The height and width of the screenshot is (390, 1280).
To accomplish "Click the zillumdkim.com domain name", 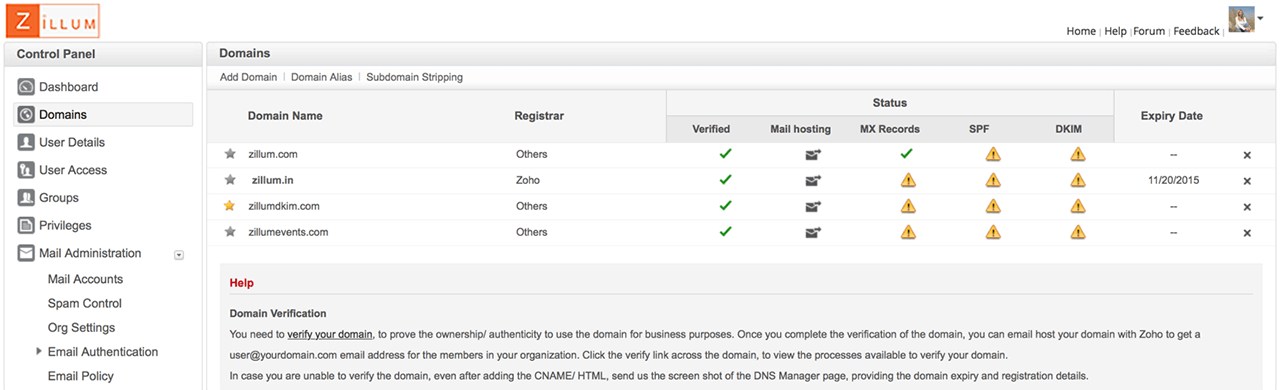I will (x=284, y=206).
